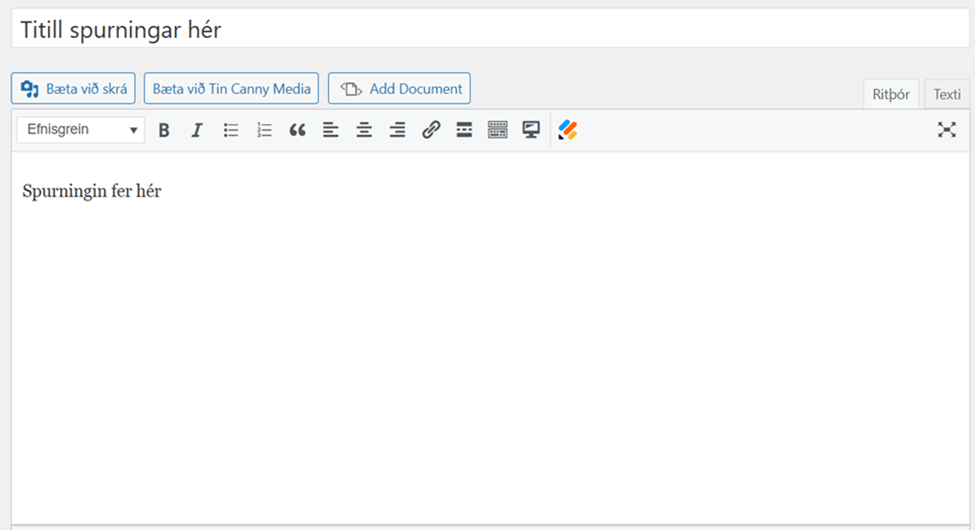
Task: Switch to the Texti tab
Action: tap(946, 94)
